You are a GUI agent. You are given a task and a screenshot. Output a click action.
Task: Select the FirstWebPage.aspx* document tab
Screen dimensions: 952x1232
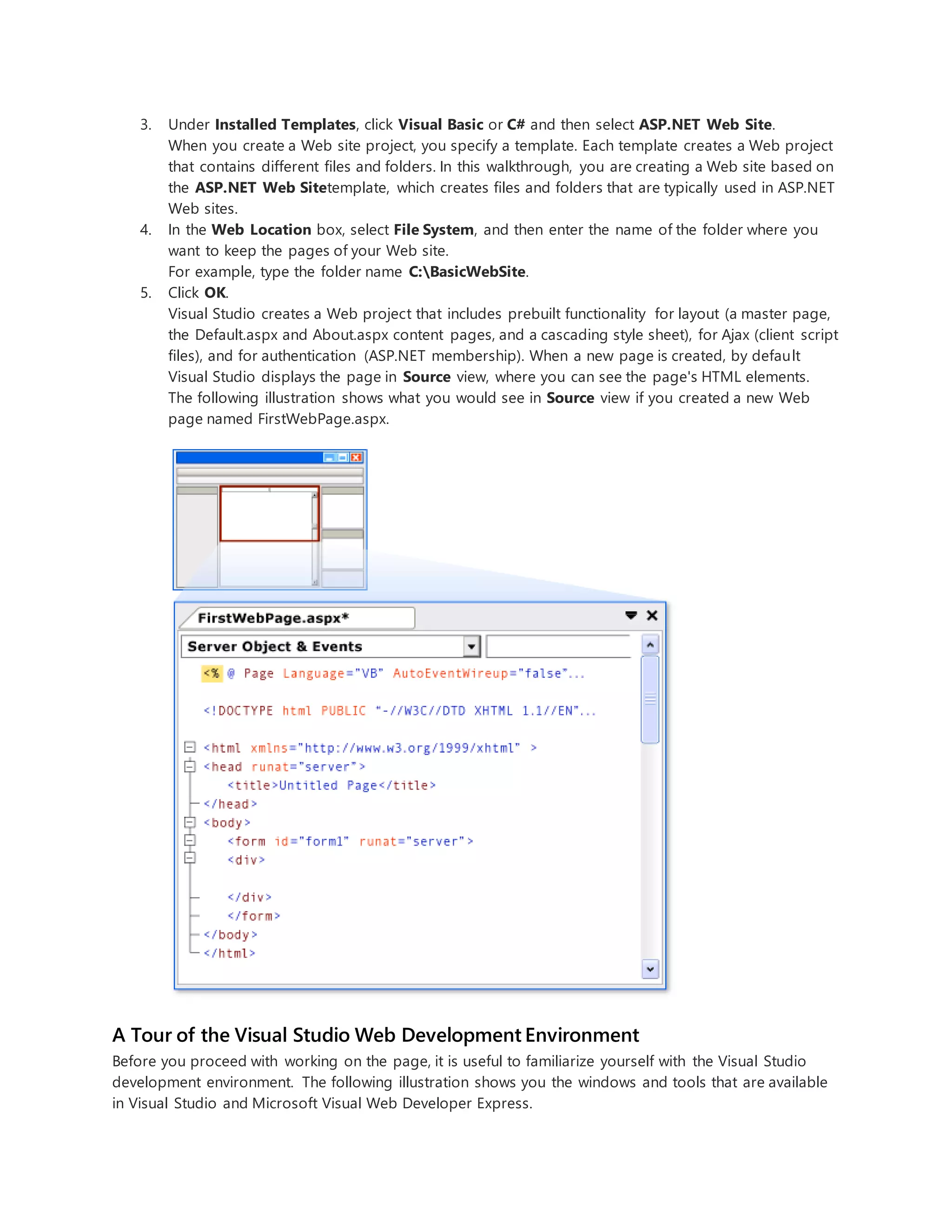273,618
